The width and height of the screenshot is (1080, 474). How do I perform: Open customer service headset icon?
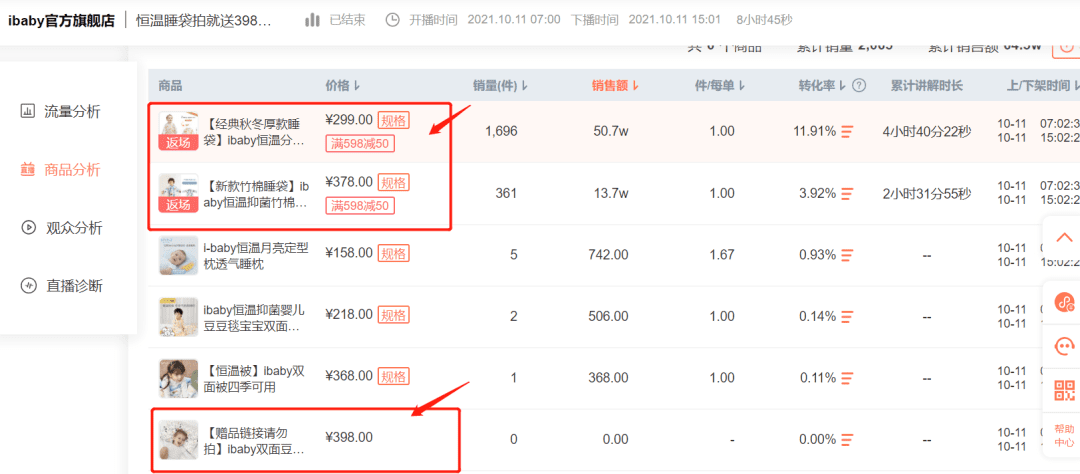[x=1065, y=346]
